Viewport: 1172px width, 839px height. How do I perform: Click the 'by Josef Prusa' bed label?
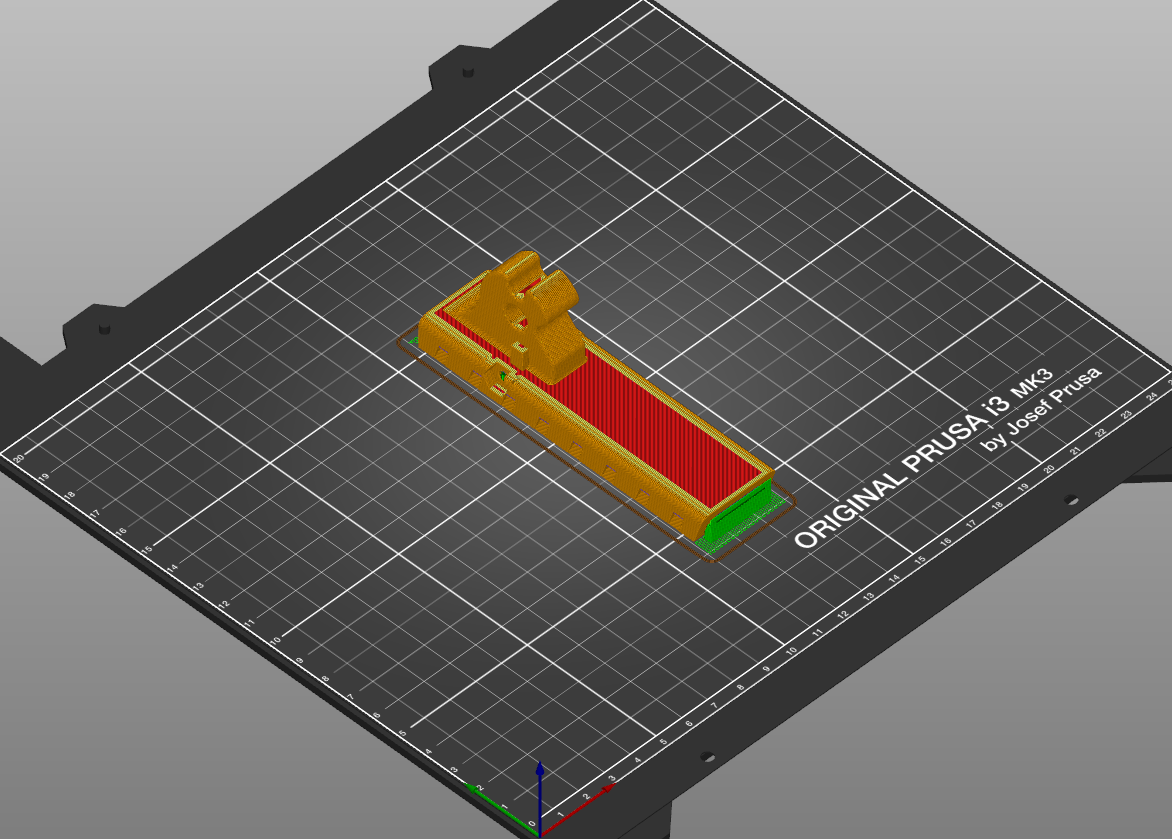click(1041, 409)
